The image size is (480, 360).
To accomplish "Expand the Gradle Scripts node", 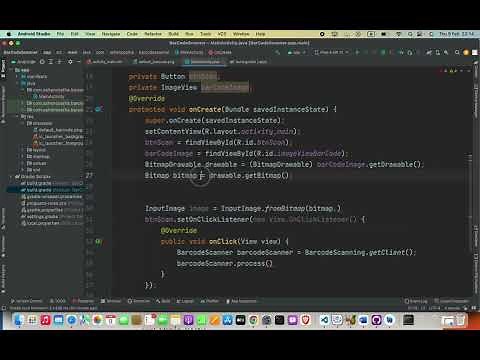I will pos(12,177).
